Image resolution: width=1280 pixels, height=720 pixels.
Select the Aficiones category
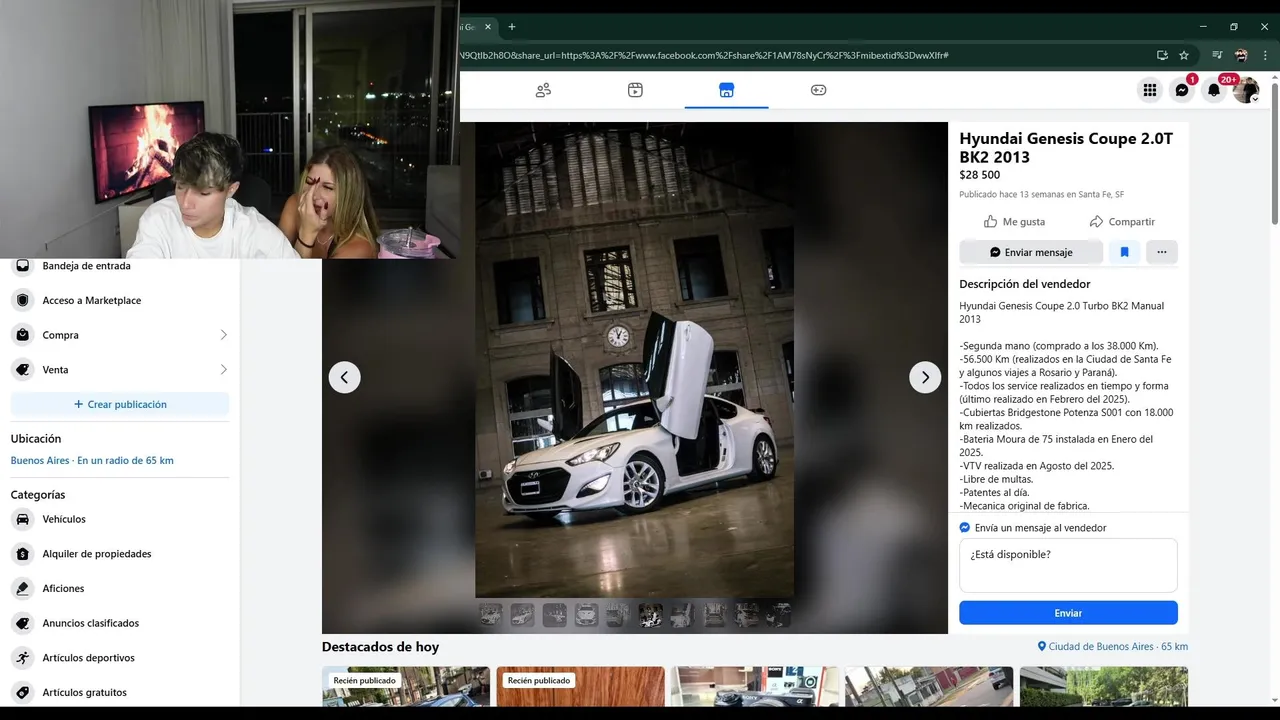(x=120, y=589)
